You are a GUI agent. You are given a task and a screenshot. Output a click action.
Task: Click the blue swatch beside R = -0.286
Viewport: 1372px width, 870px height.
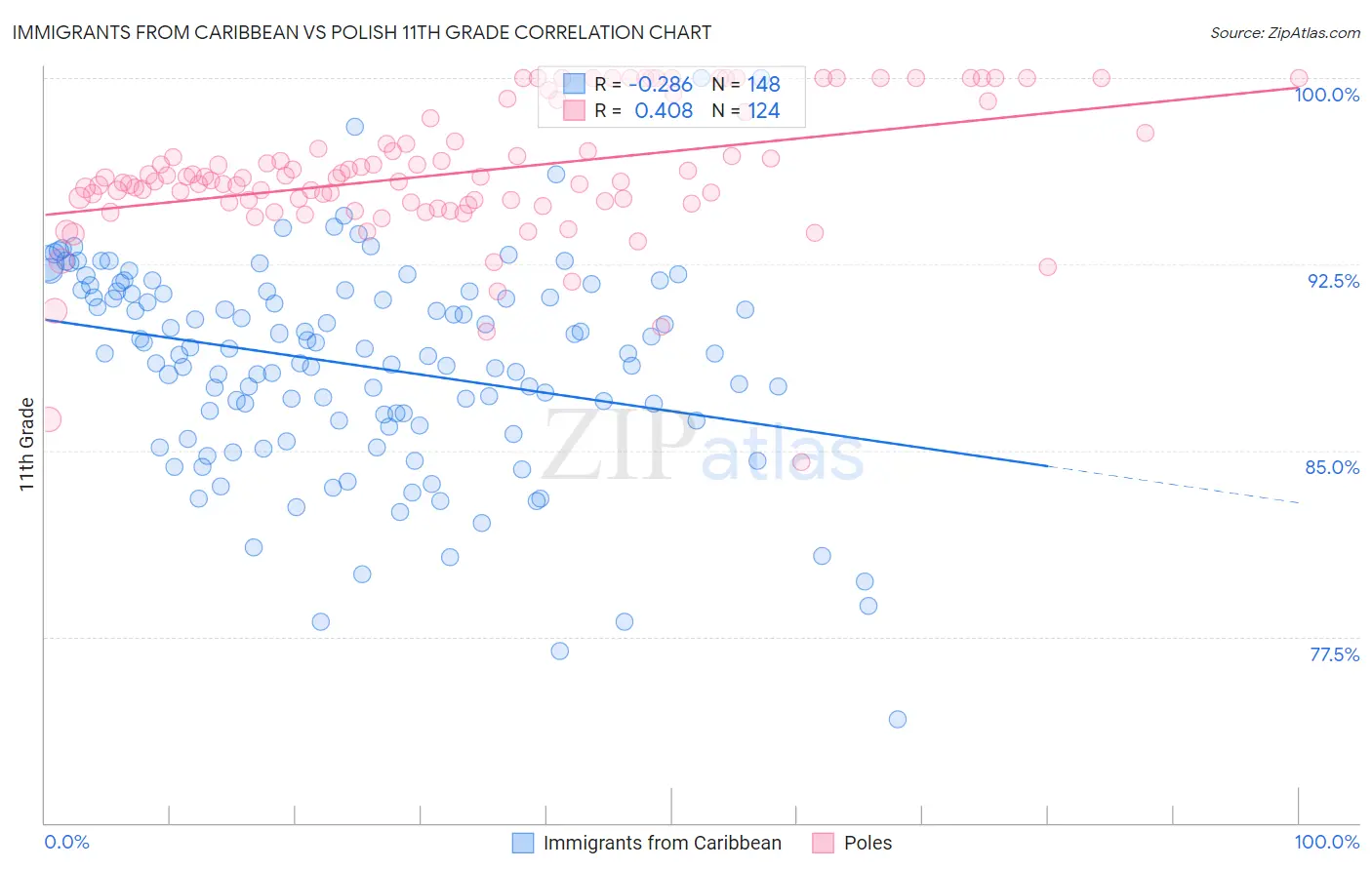coord(574,85)
